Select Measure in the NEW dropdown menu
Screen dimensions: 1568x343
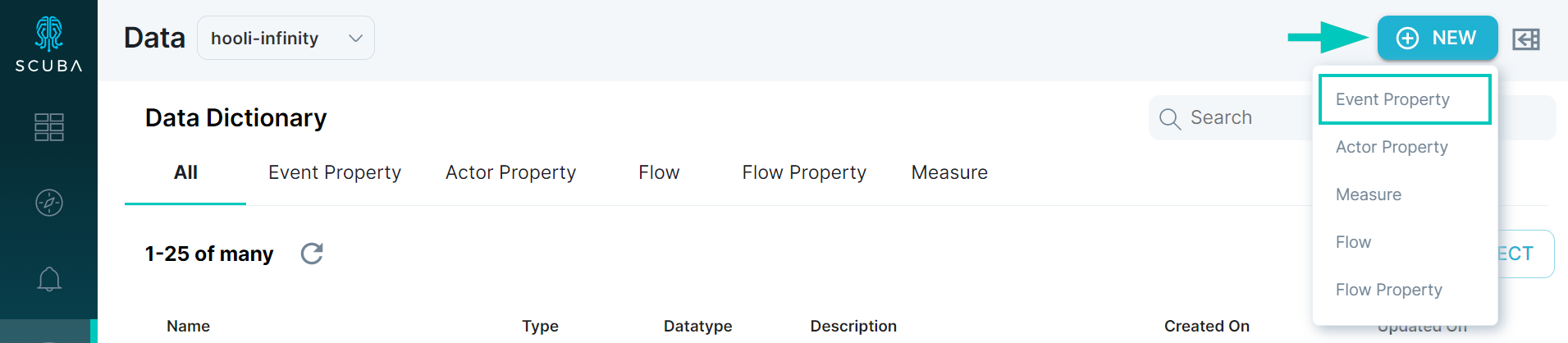click(1369, 194)
